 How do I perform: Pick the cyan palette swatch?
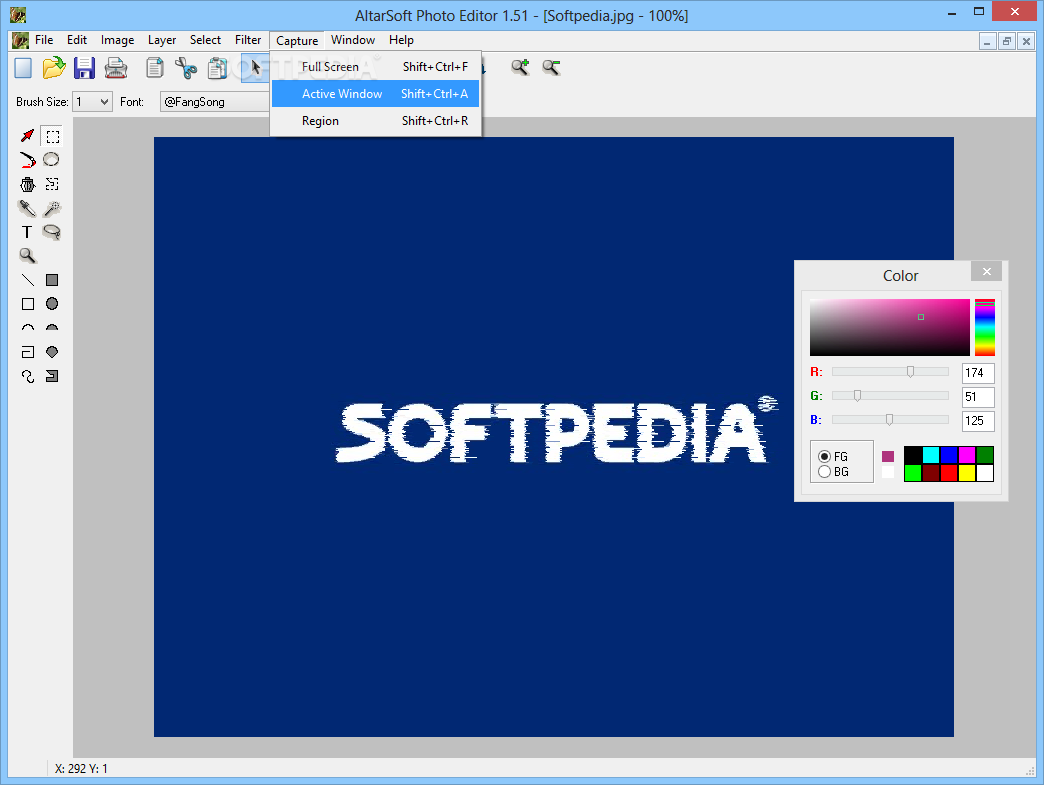coord(931,455)
